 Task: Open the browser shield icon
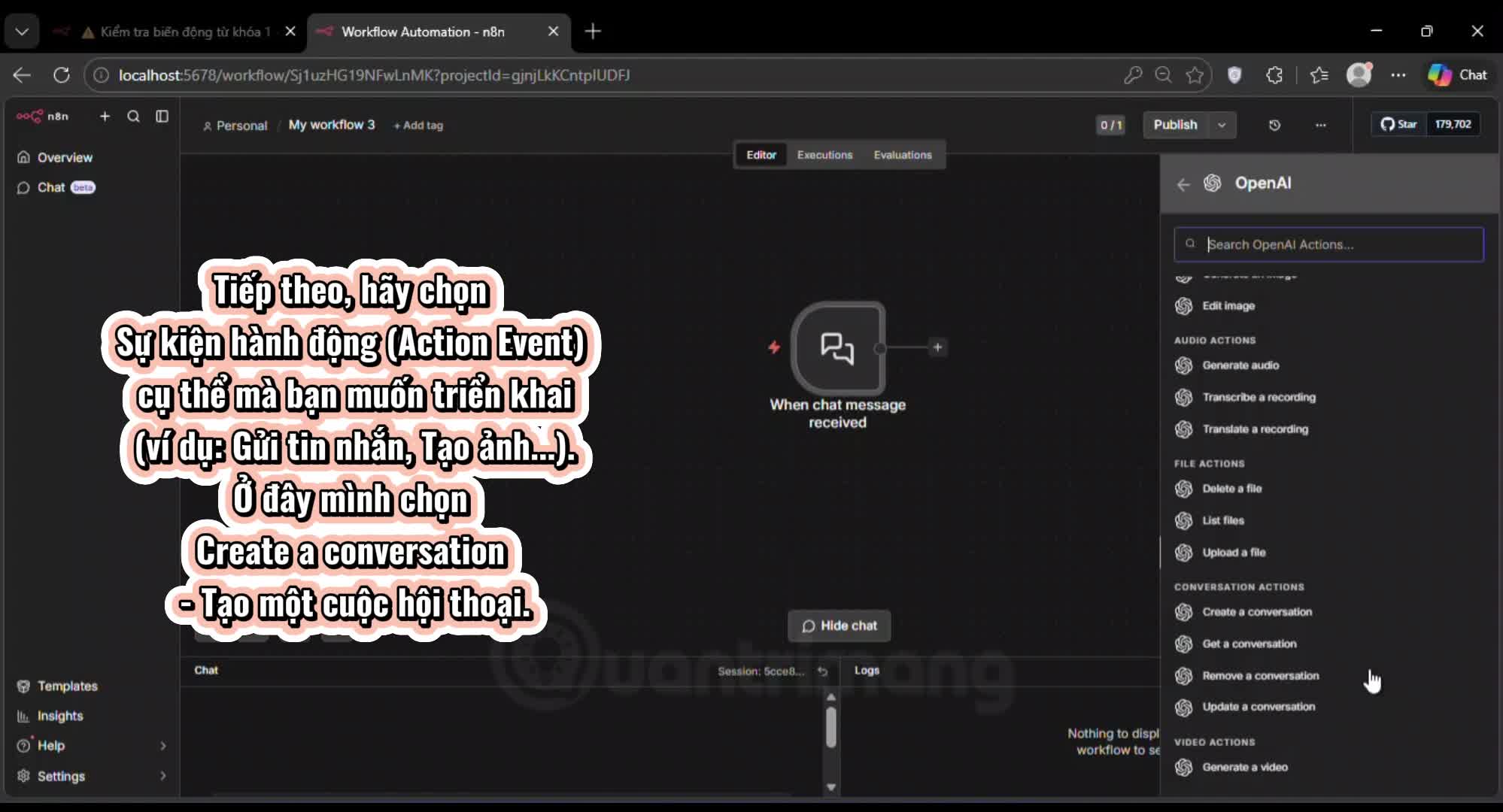(1234, 75)
